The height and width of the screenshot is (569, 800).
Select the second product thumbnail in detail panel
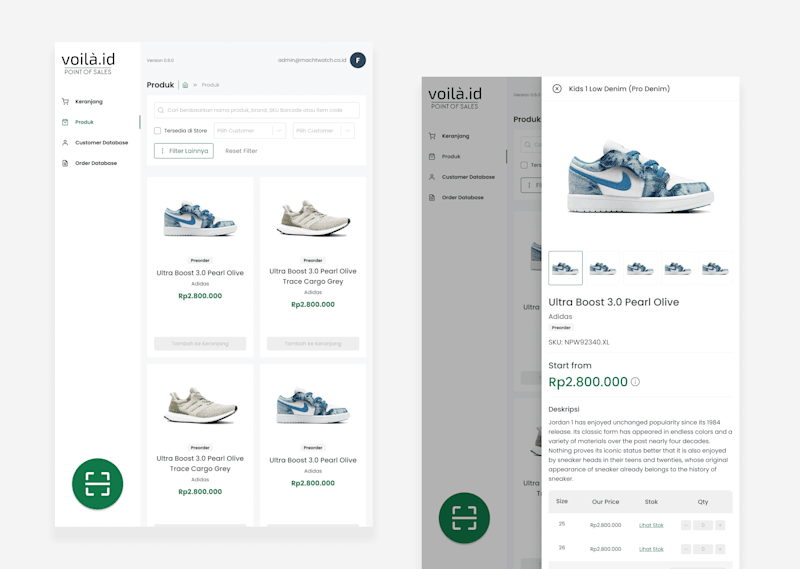tap(603, 268)
